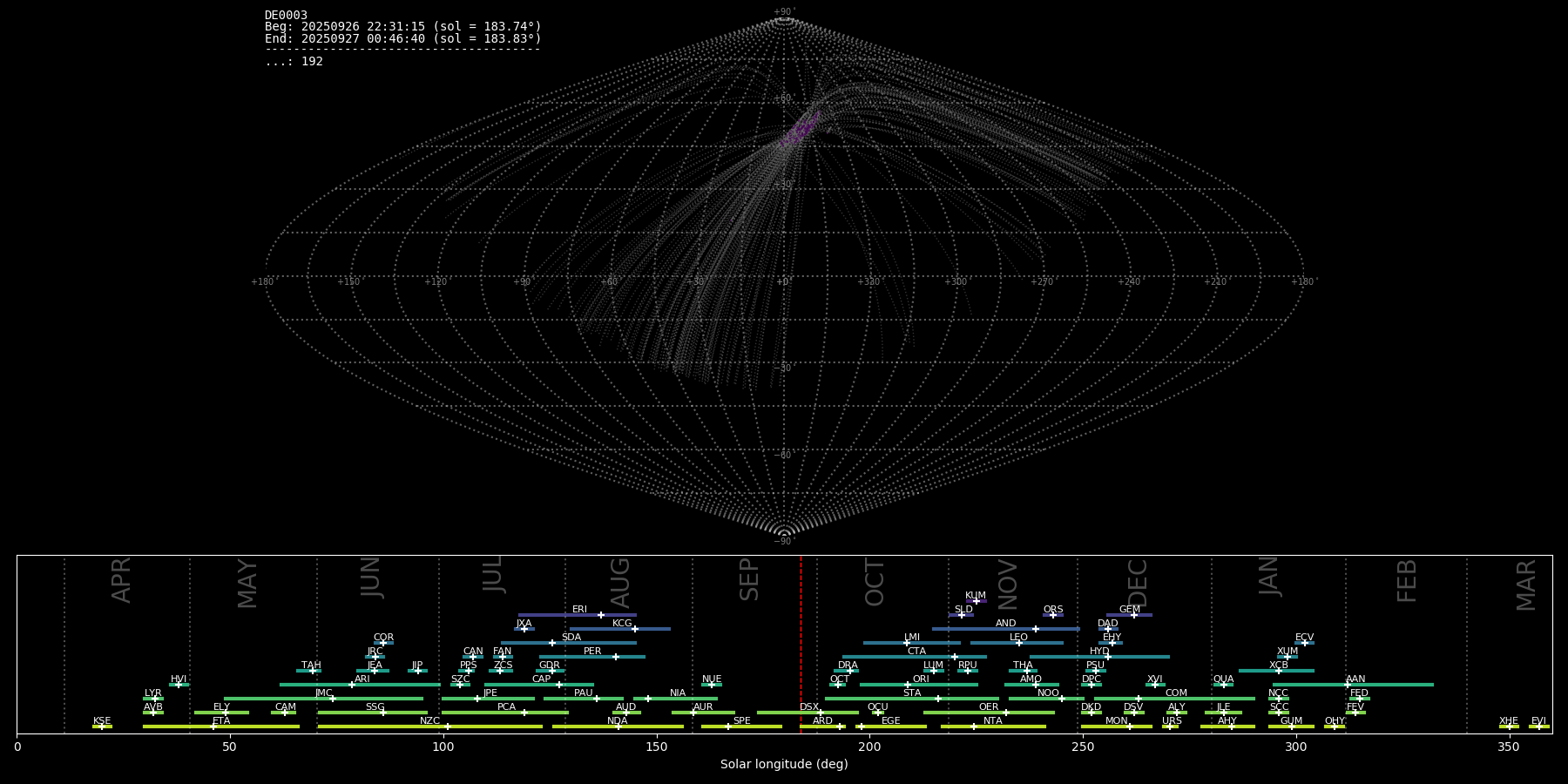Click the GEM shower peak cross marker
The width and height of the screenshot is (1568, 784).
tap(1134, 615)
